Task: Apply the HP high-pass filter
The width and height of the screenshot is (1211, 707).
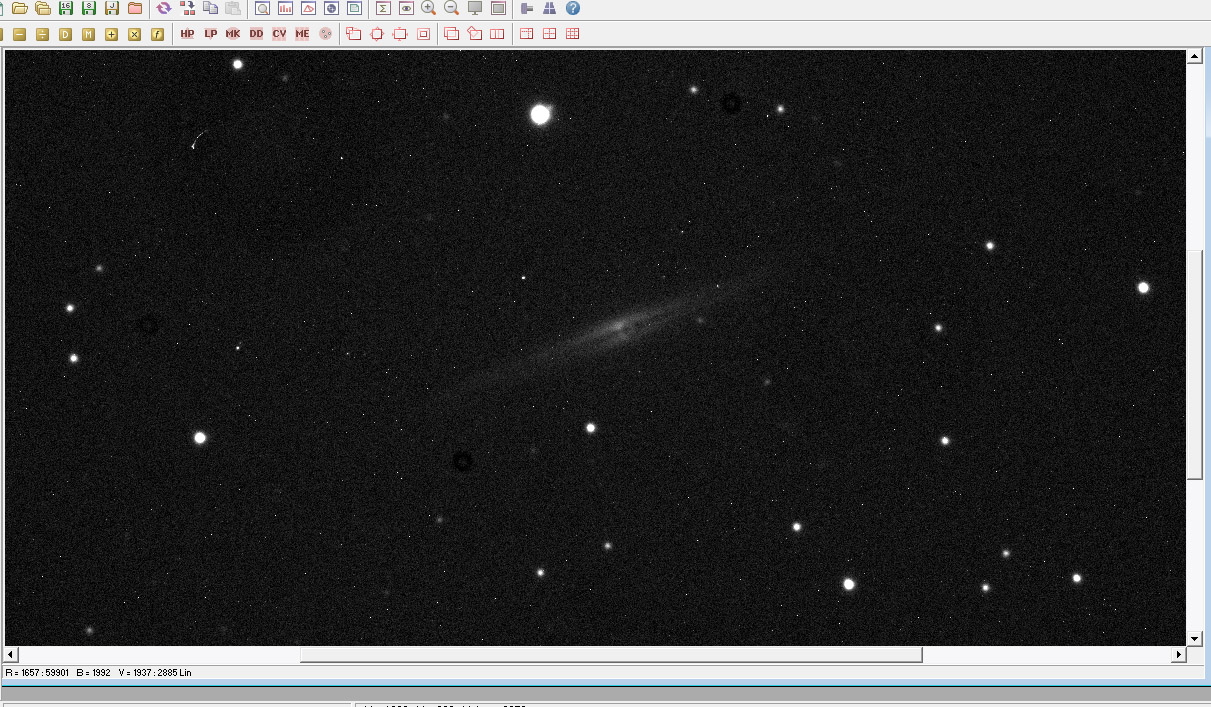Action: coord(187,34)
